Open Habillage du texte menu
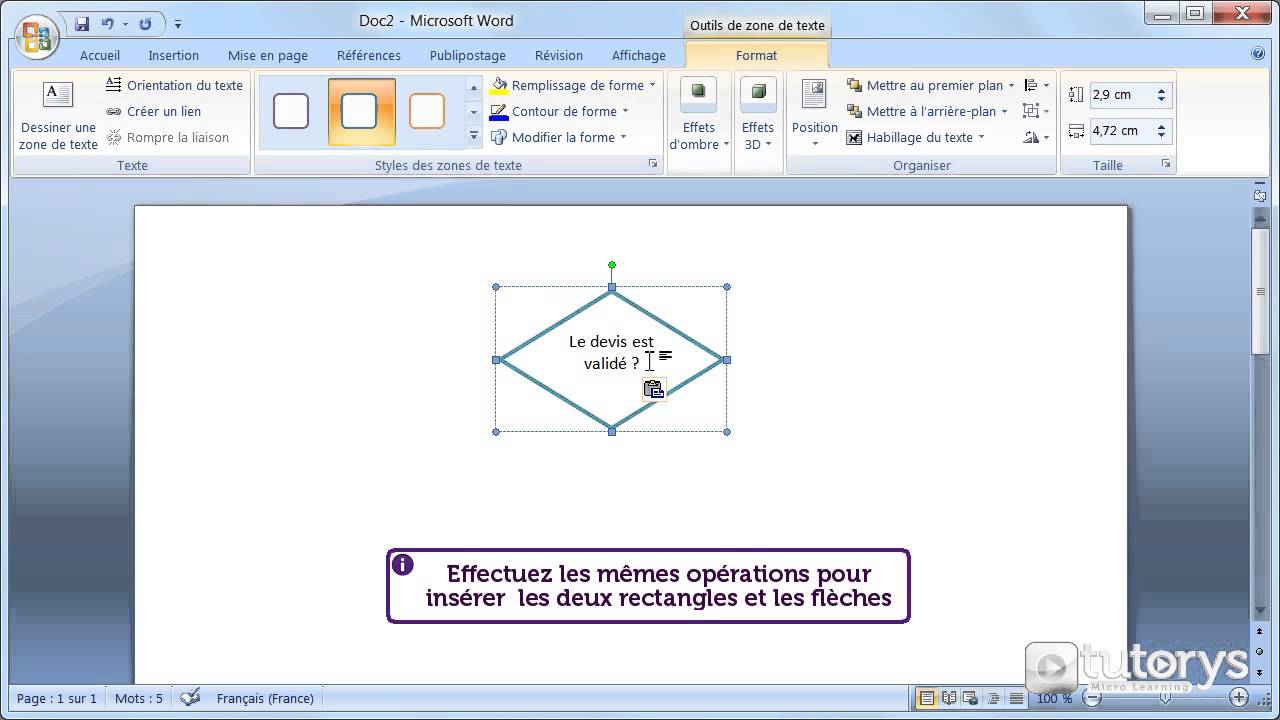This screenshot has height=720, width=1280. (x=916, y=137)
